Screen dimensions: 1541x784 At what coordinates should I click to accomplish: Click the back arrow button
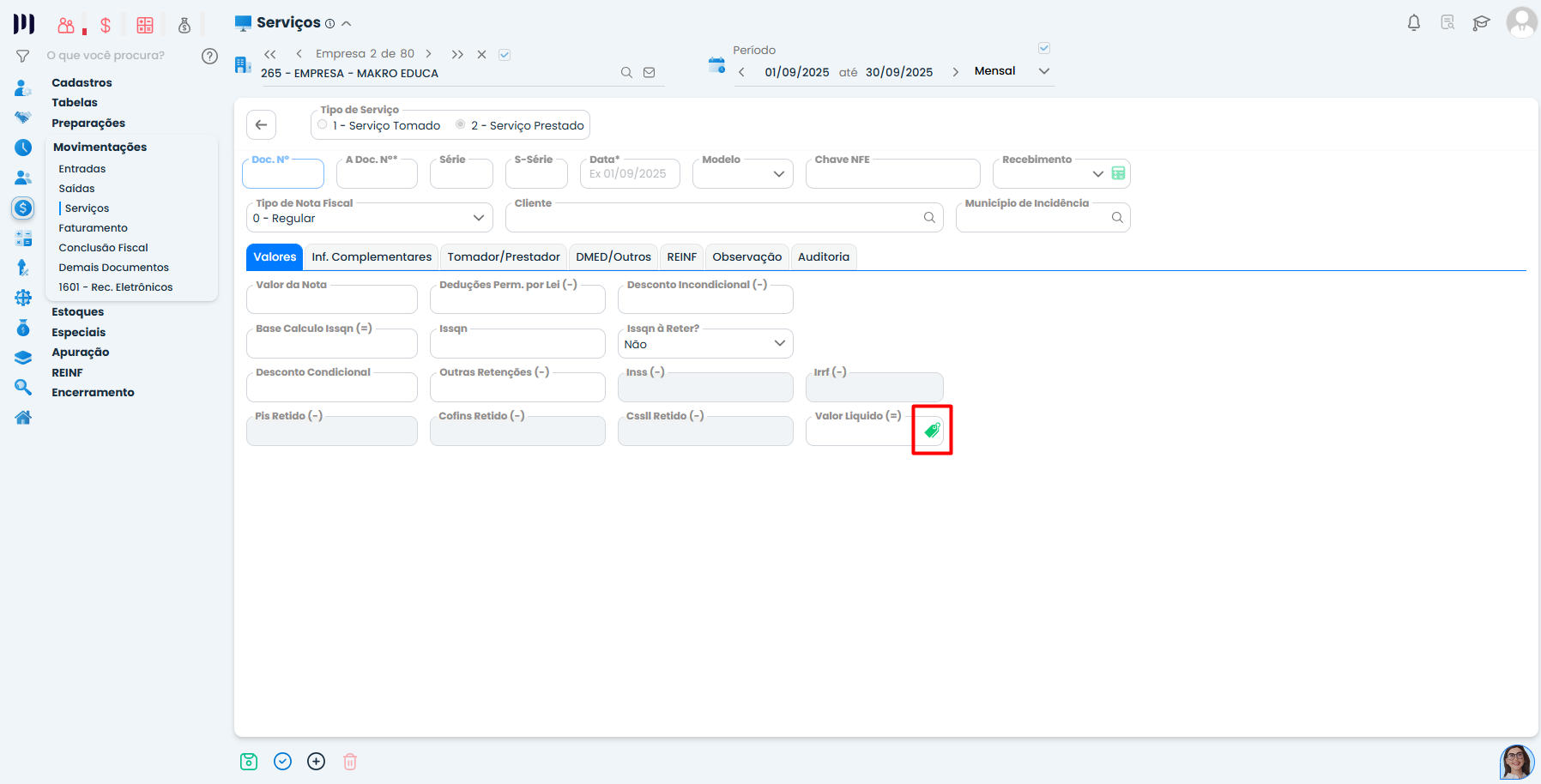262,124
